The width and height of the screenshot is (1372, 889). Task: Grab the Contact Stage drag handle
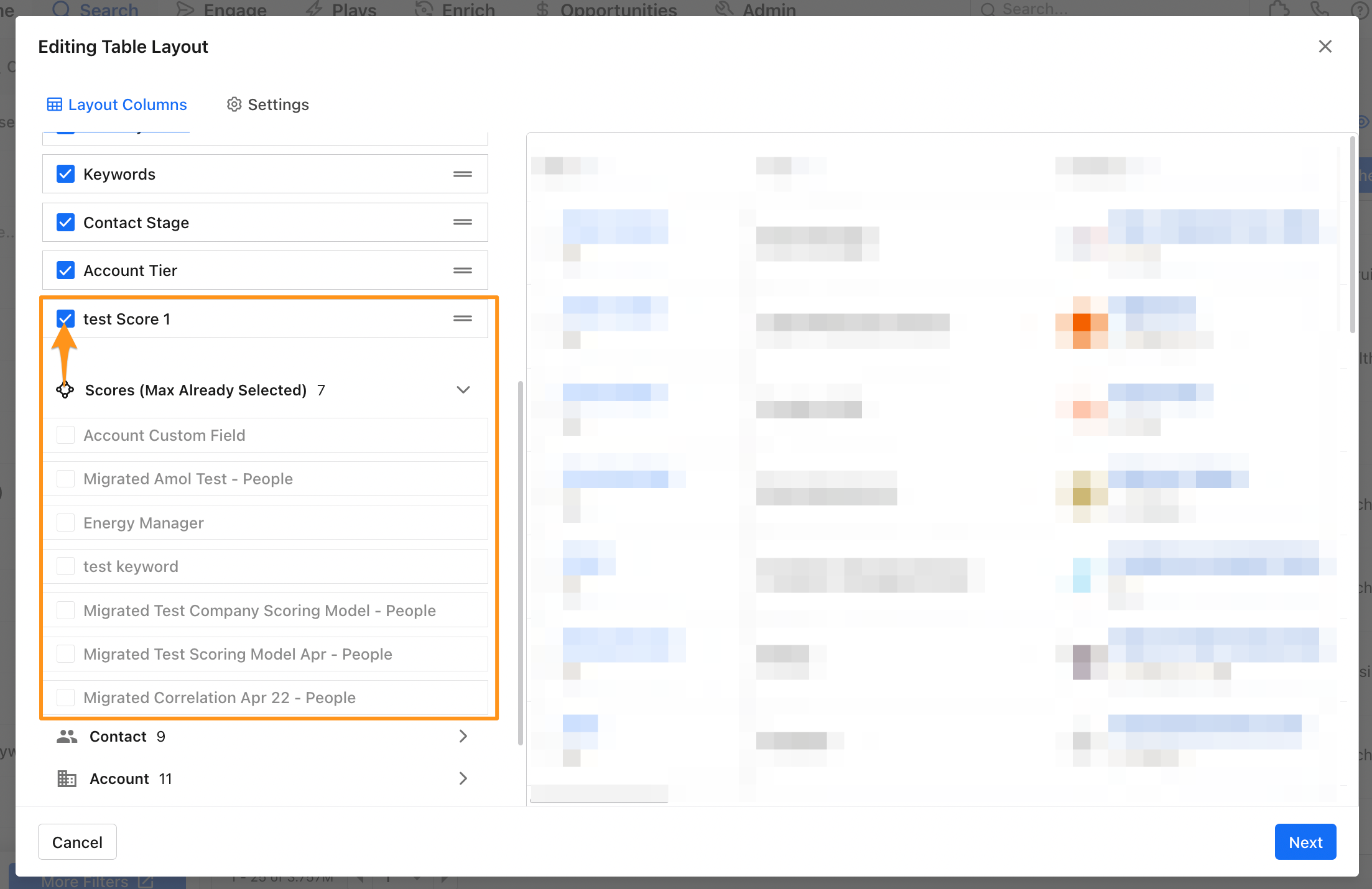(x=462, y=222)
